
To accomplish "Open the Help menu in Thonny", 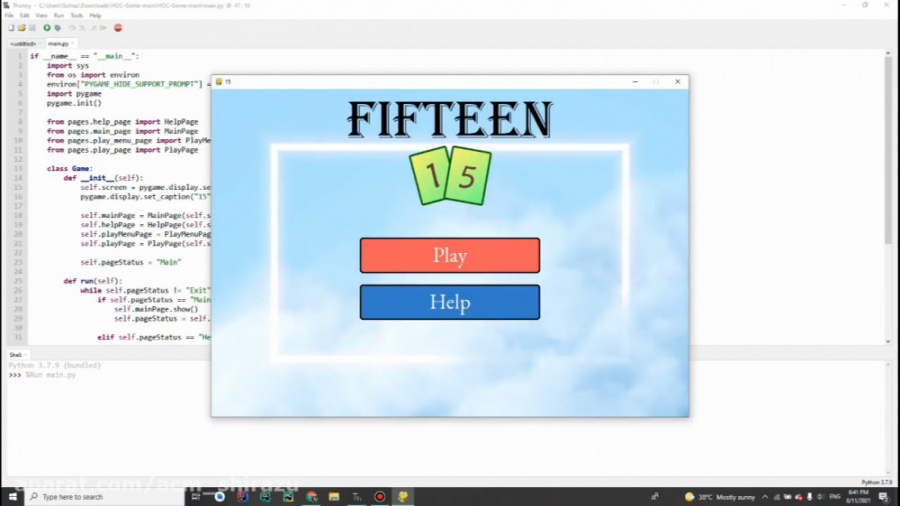I will [95, 15].
